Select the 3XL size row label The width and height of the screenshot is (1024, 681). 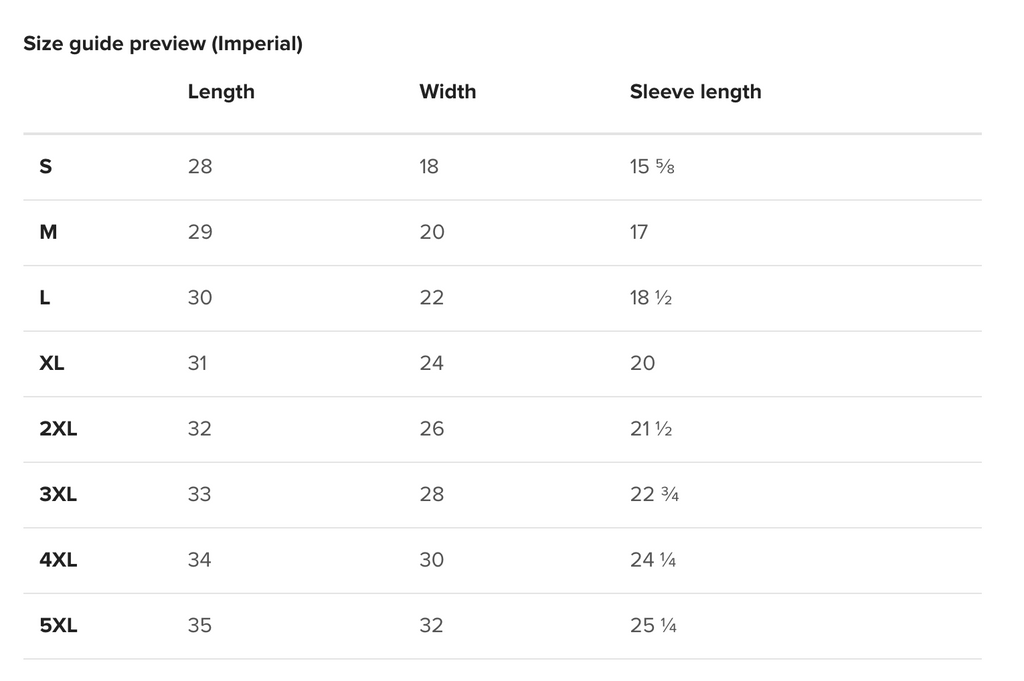[x=58, y=495]
